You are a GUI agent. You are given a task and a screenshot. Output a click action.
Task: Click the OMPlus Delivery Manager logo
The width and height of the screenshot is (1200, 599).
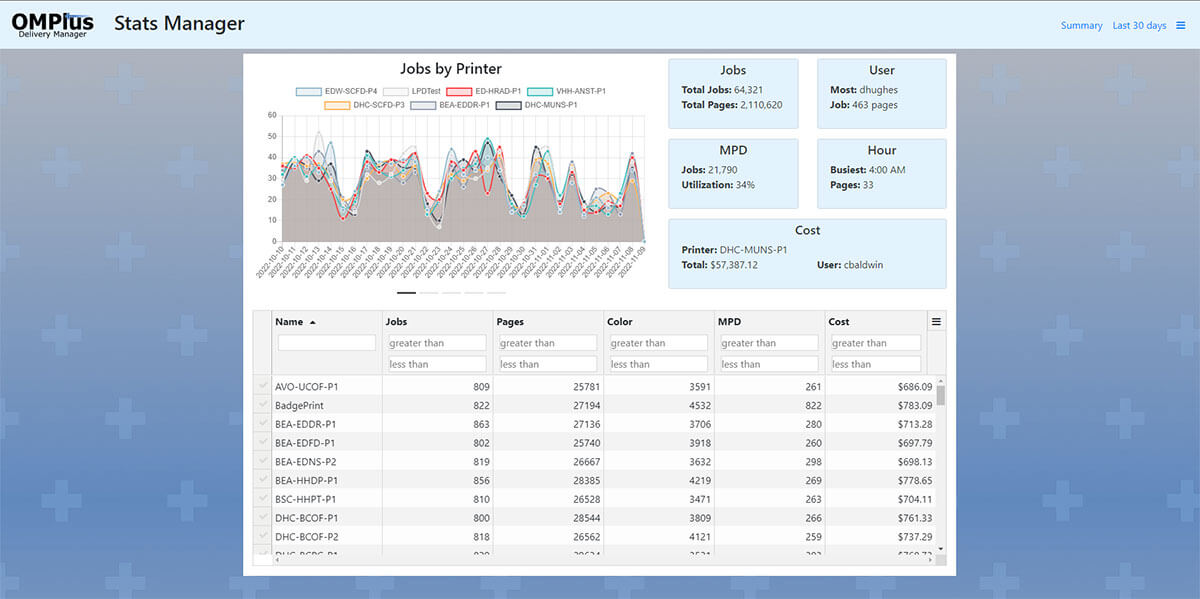[x=54, y=25]
